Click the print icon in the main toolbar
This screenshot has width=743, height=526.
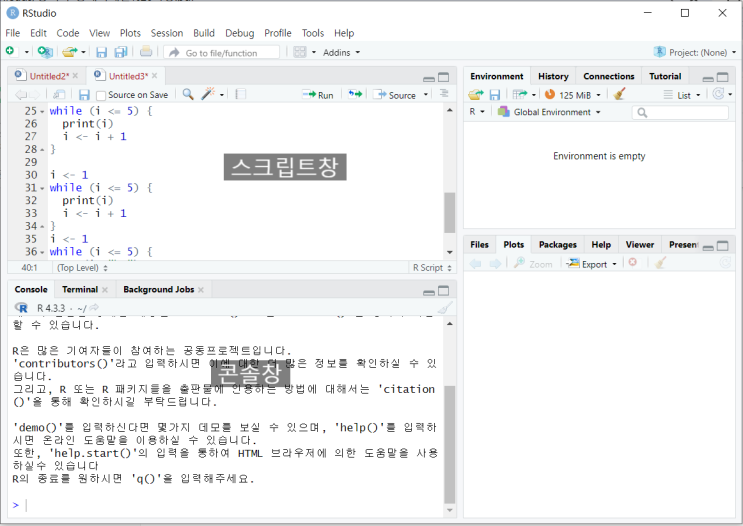[146, 52]
